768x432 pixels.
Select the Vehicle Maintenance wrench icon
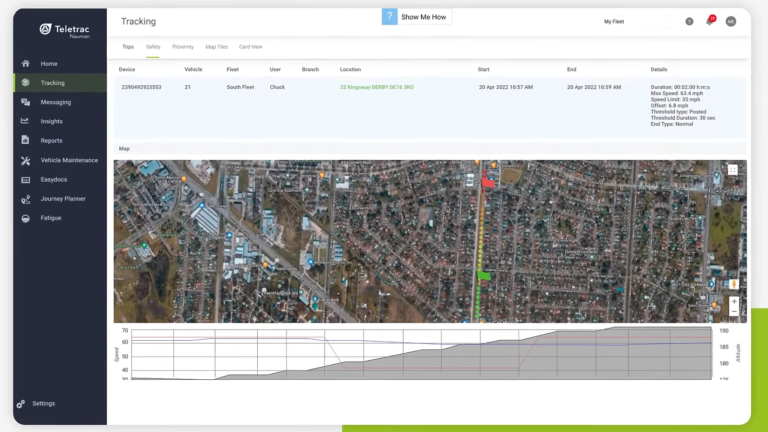click(24, 160)
